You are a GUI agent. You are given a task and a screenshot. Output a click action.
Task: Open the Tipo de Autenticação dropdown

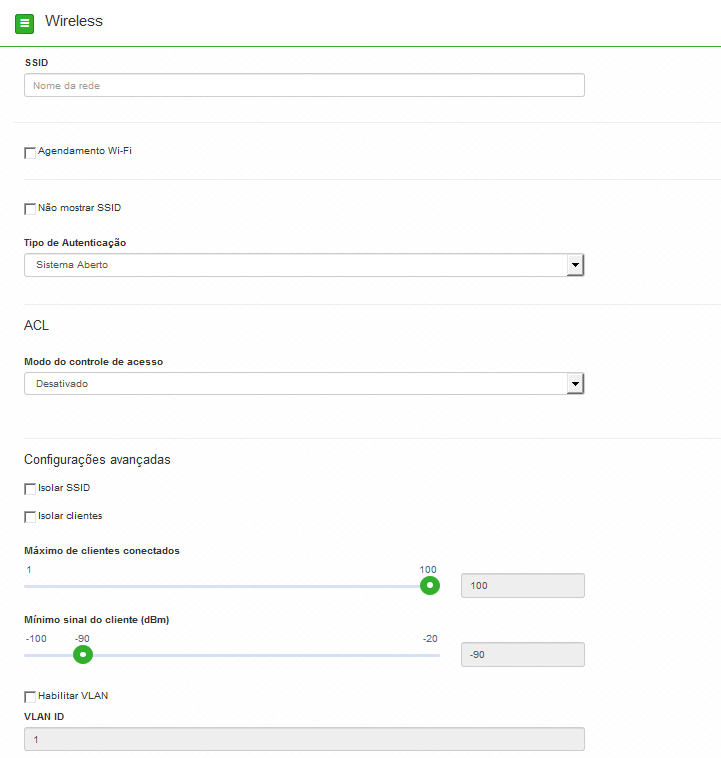tap(304, 265)
